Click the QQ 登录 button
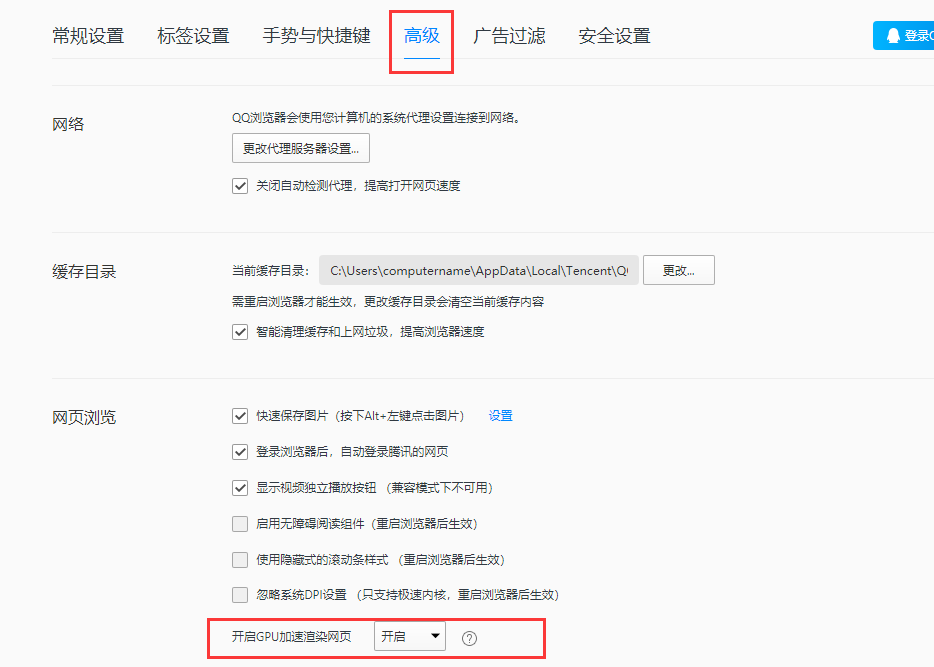Screen dimensions: 934x667 click(905, 36)
